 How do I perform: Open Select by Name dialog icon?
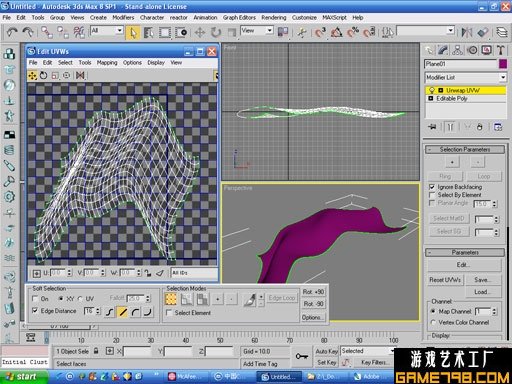[149, 33]
